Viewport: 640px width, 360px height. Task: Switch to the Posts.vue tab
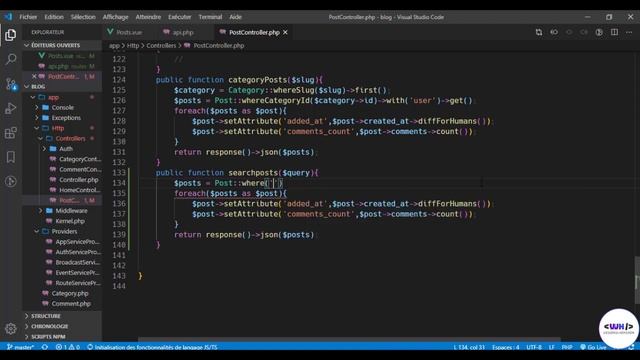[129, 32]
